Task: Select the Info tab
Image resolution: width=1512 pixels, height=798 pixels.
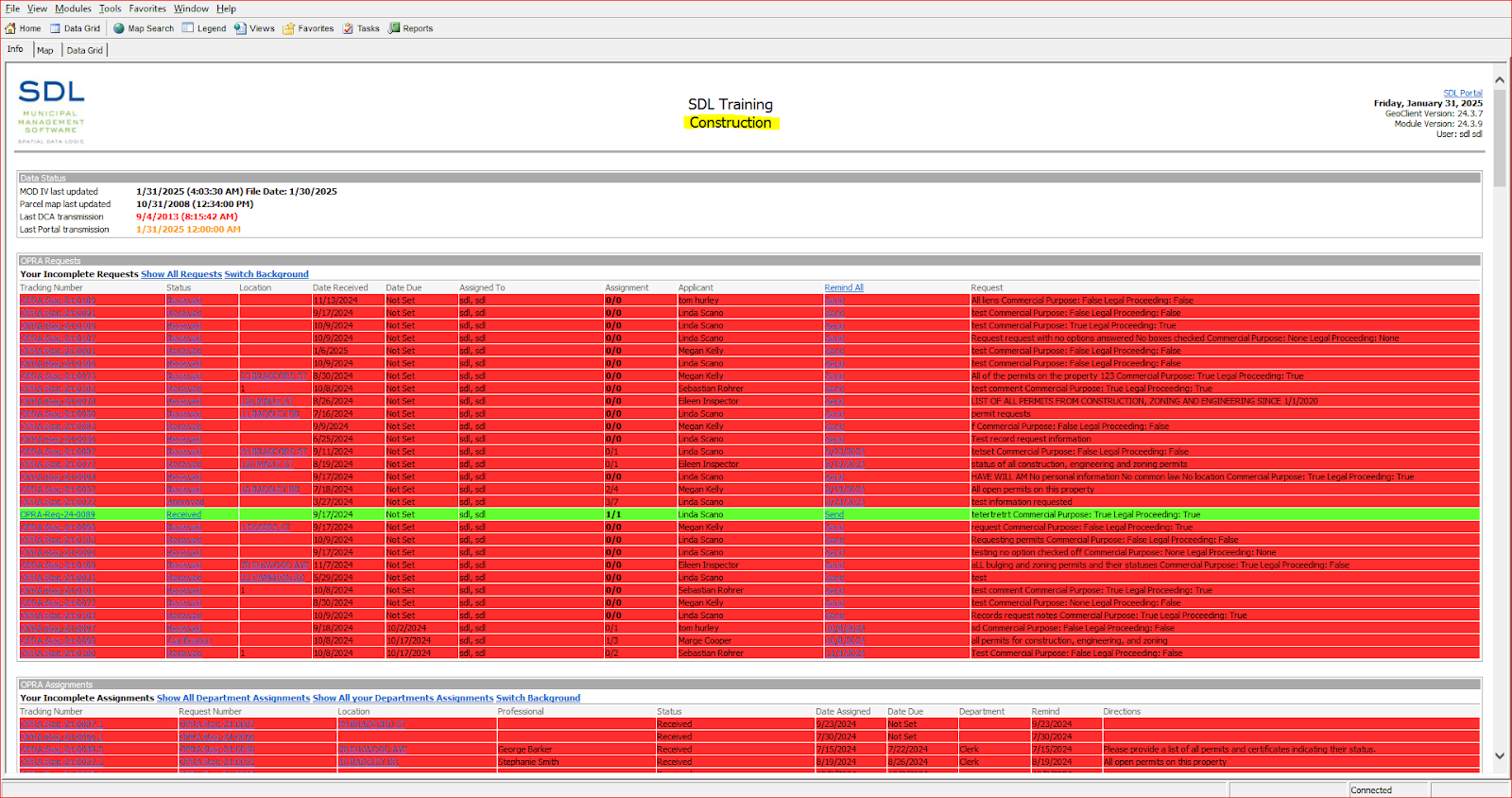Action: pos(15,49)
